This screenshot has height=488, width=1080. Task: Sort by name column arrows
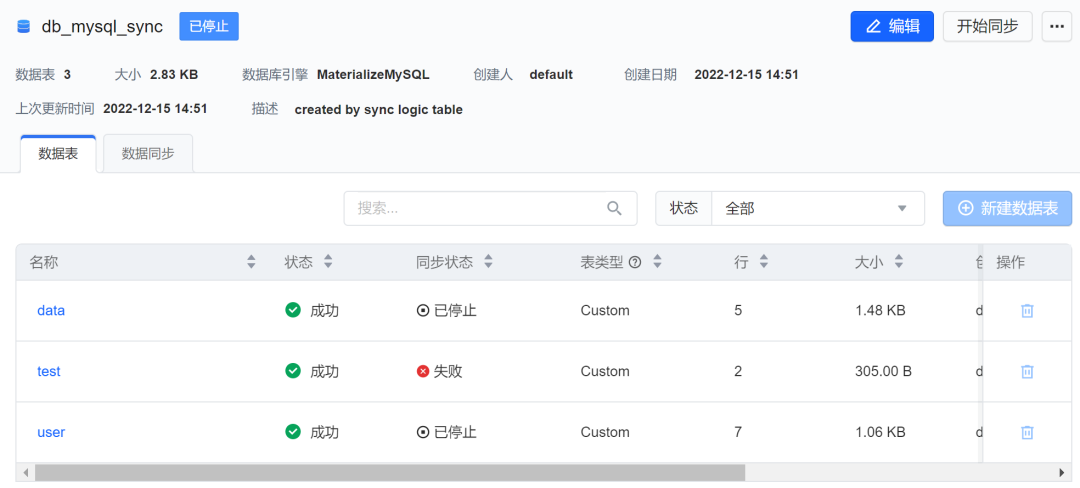(251, 262)
